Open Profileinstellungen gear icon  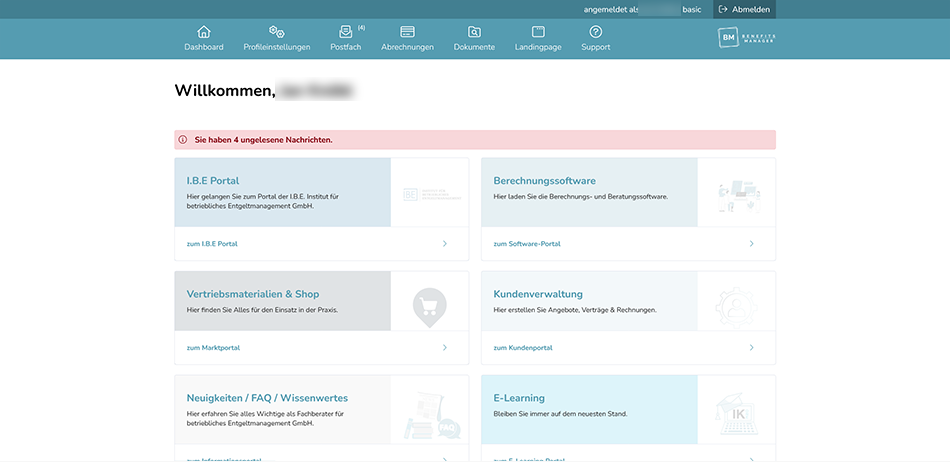(277, 32)
